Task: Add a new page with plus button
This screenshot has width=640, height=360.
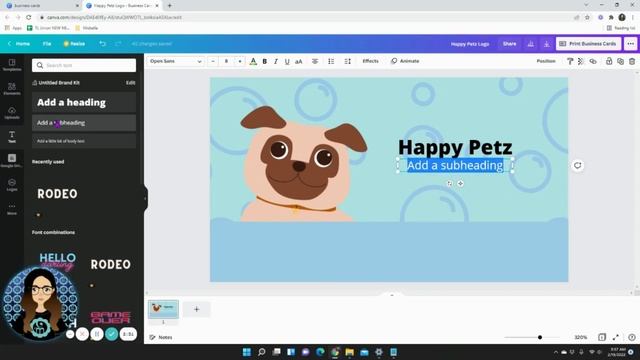Action: pyautogui.click(x=196, y=309)
